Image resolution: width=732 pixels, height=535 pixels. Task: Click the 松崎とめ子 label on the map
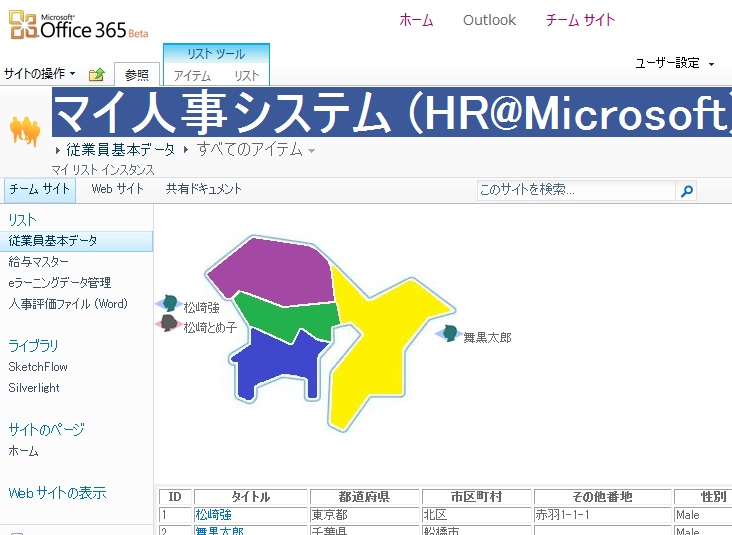pos(210,328)
